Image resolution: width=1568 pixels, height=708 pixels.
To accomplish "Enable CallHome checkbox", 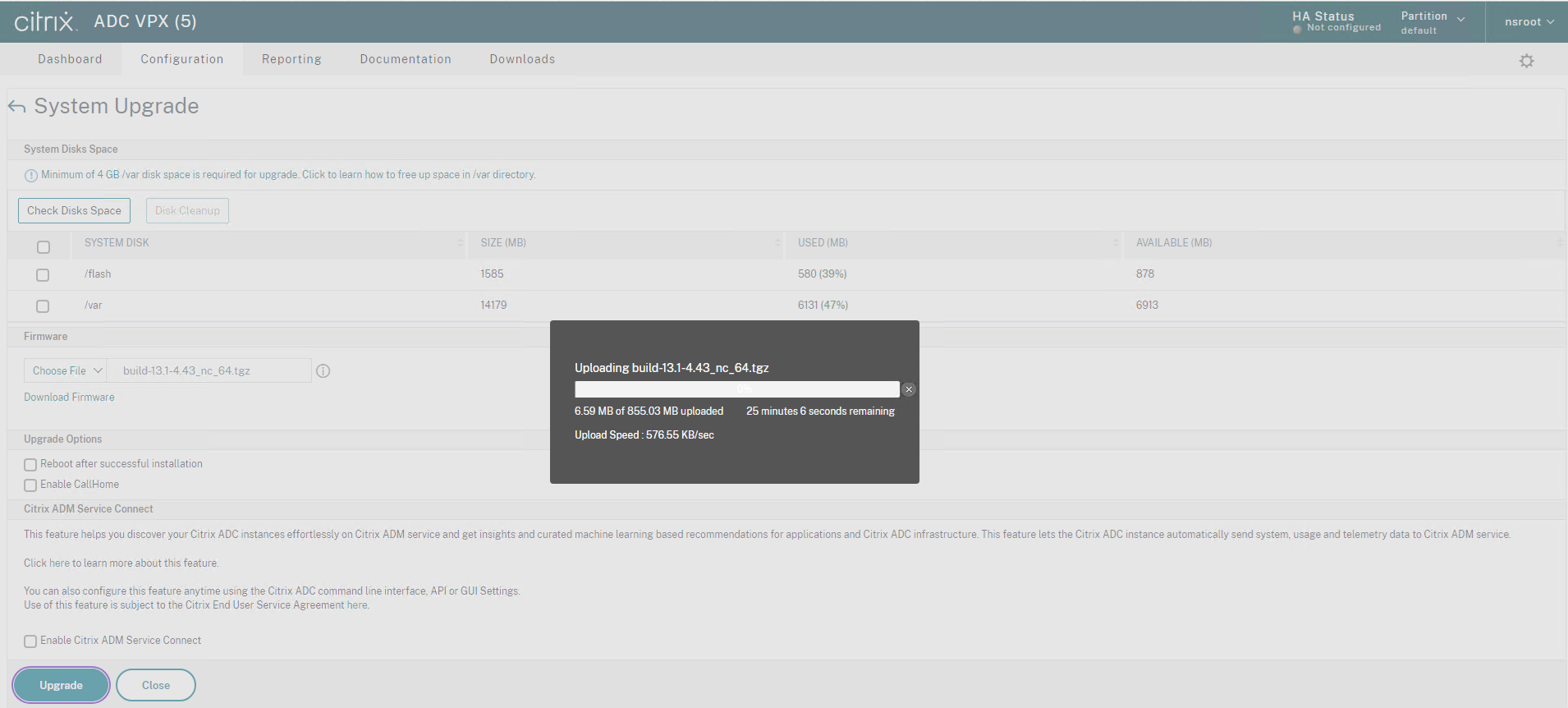I will click(x=30, y=485).
